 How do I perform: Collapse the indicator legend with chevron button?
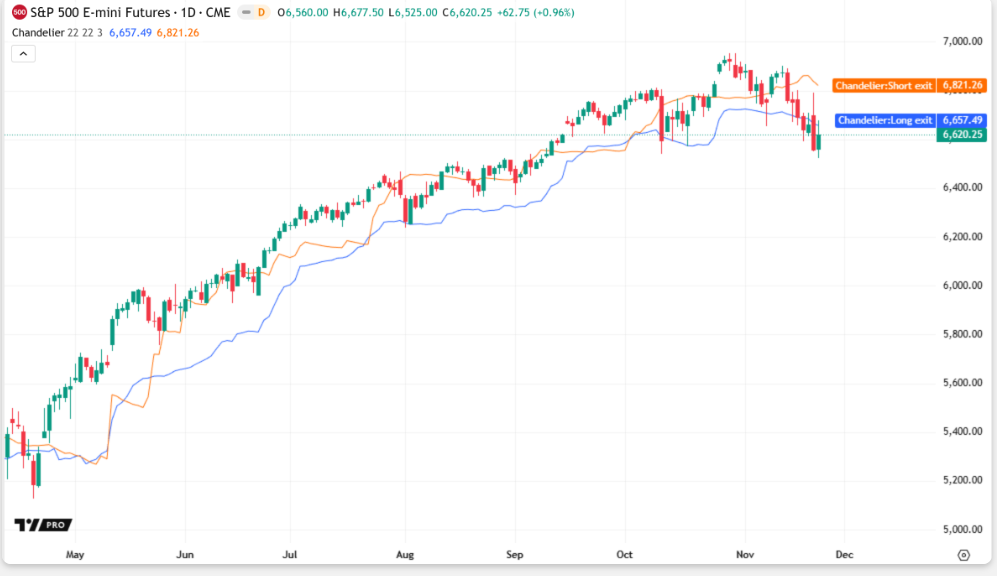pyautogui.click(x=24, y=54)
